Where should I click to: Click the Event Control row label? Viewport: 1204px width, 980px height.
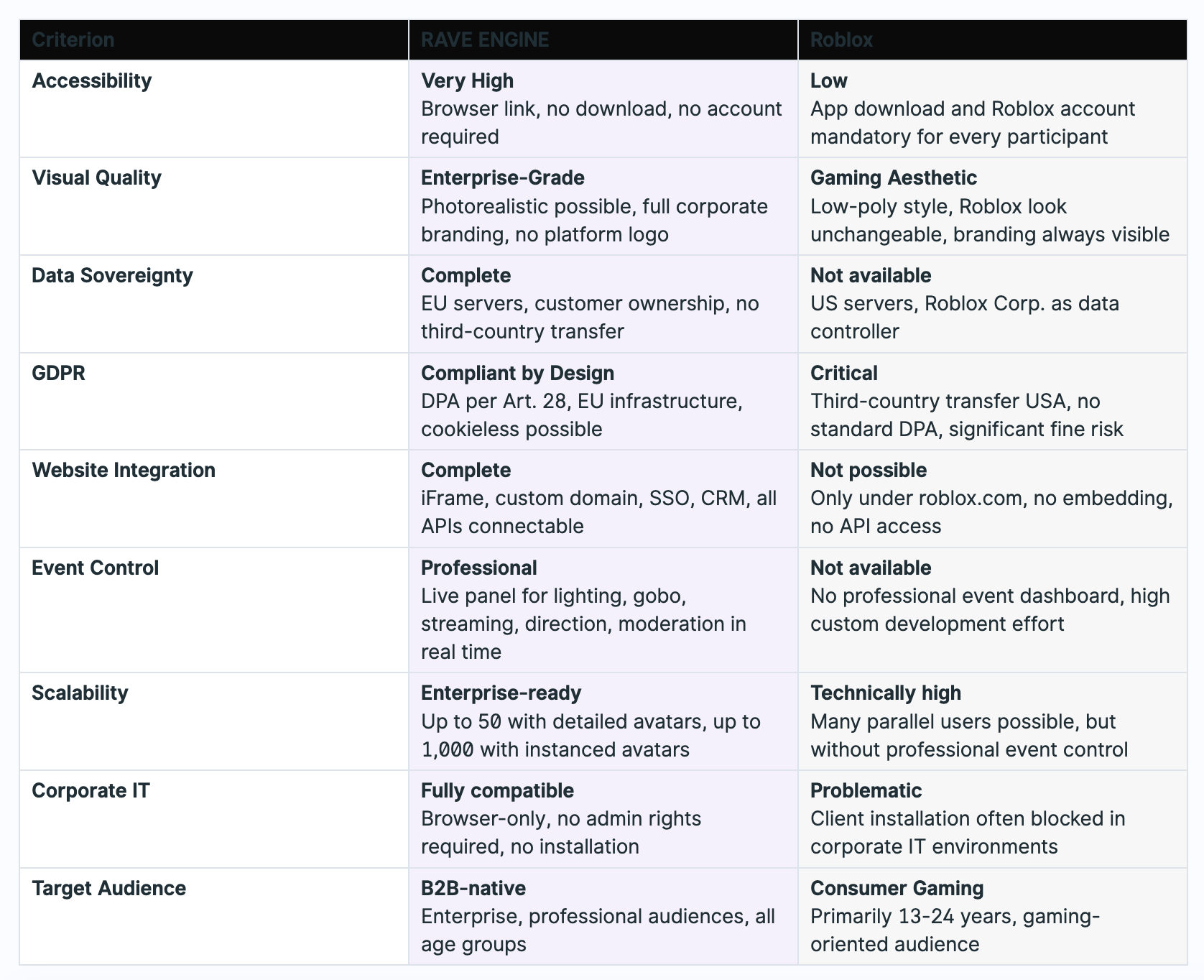coord(95,568)
